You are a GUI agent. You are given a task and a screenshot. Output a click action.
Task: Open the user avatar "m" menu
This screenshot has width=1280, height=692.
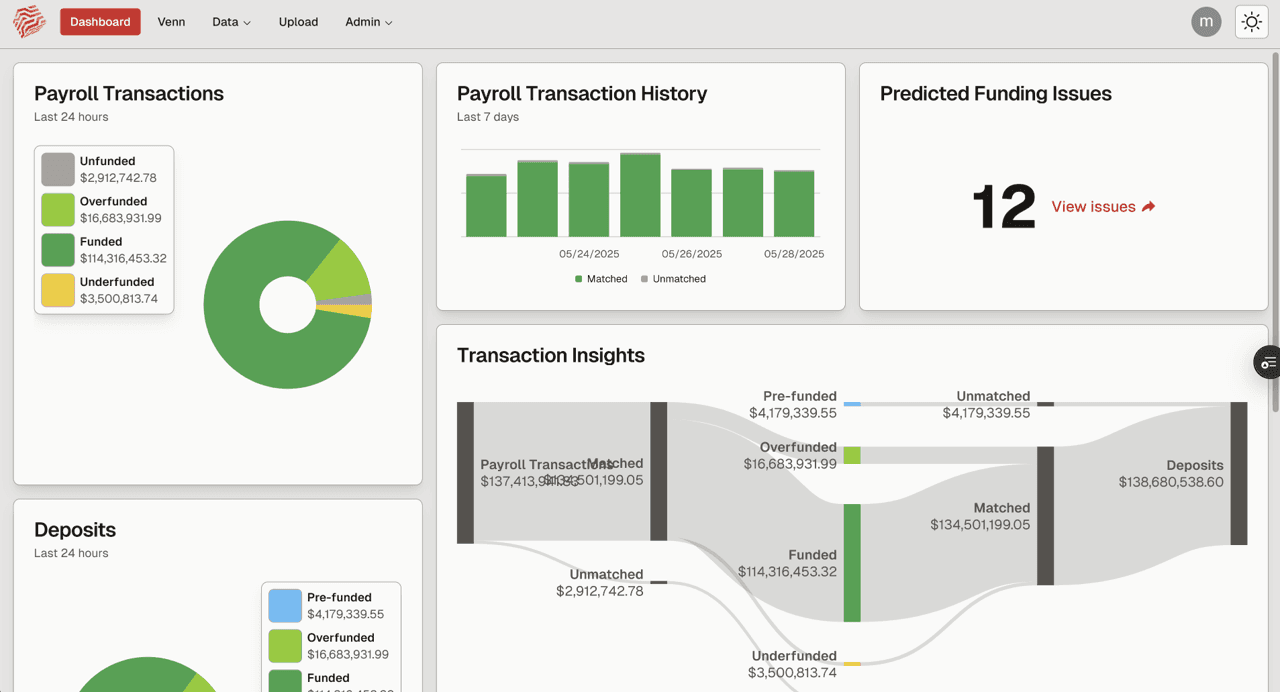tap(1206, 22)
